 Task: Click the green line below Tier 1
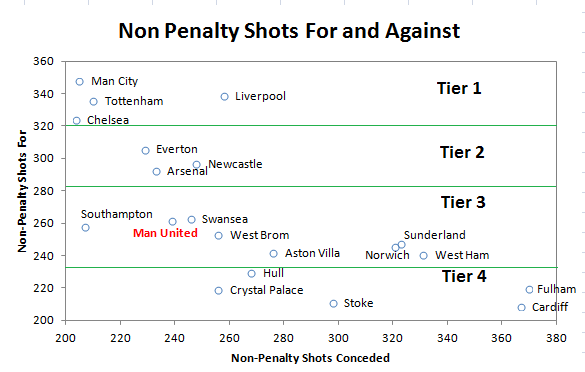point(311,126)
